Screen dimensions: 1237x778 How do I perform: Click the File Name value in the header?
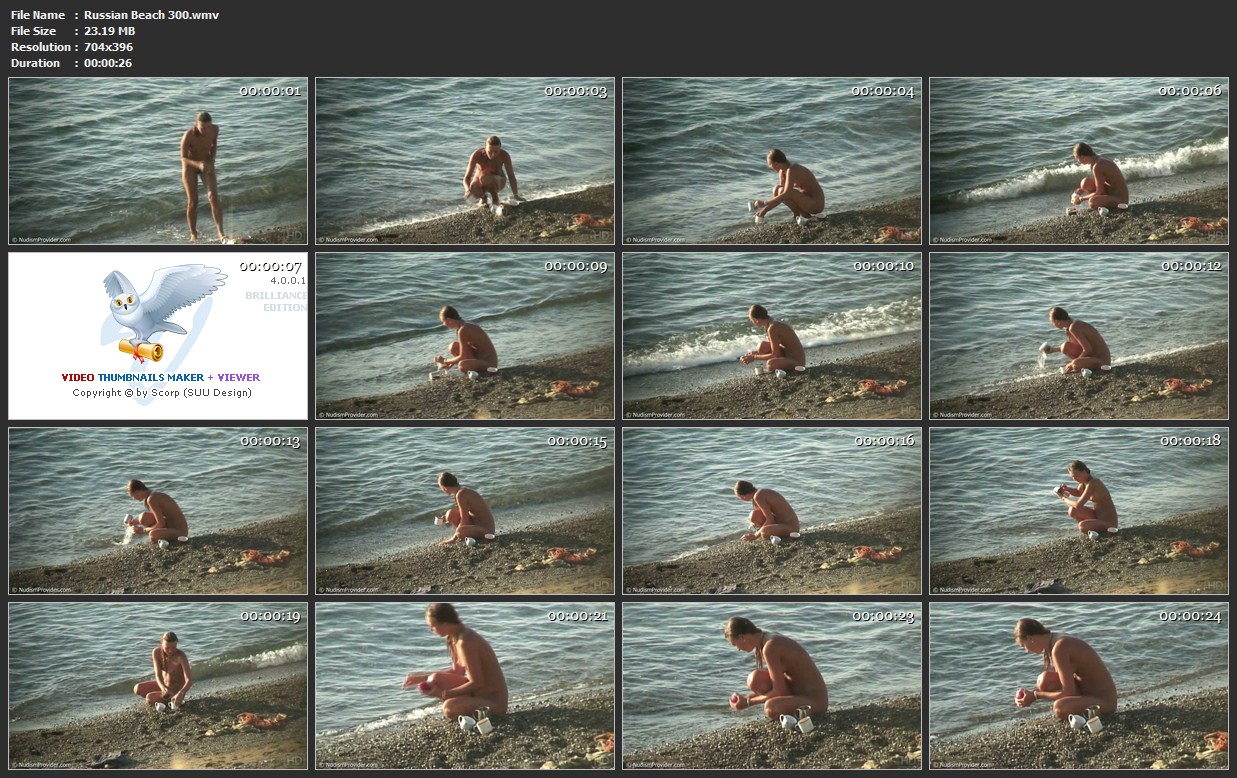[151, 15]
